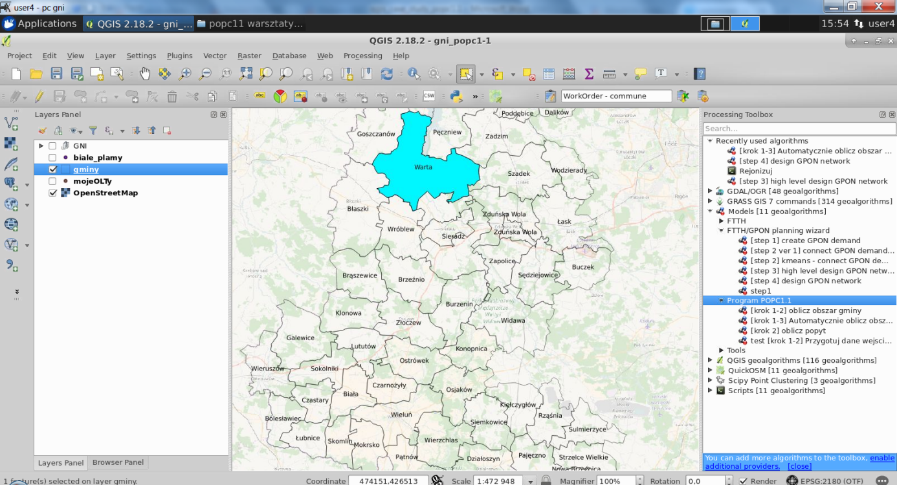Uncheck the gminy layer checkbox
897x485 pixels.
click(x=53, y=170)
